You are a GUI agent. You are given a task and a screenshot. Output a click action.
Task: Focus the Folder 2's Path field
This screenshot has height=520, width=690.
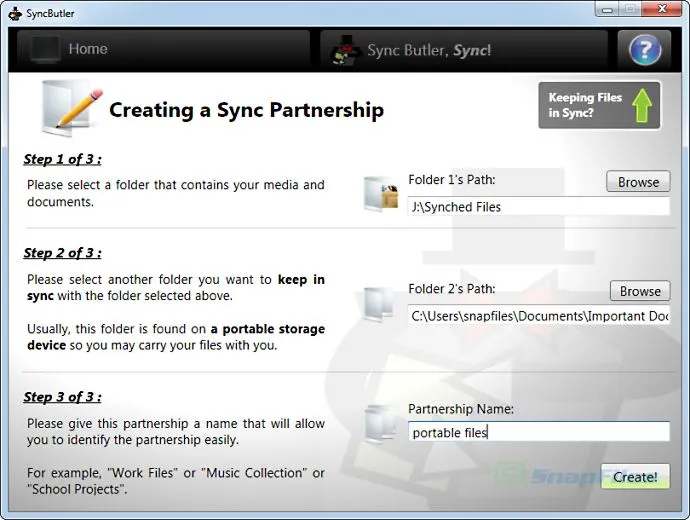[x=539, y=316]
